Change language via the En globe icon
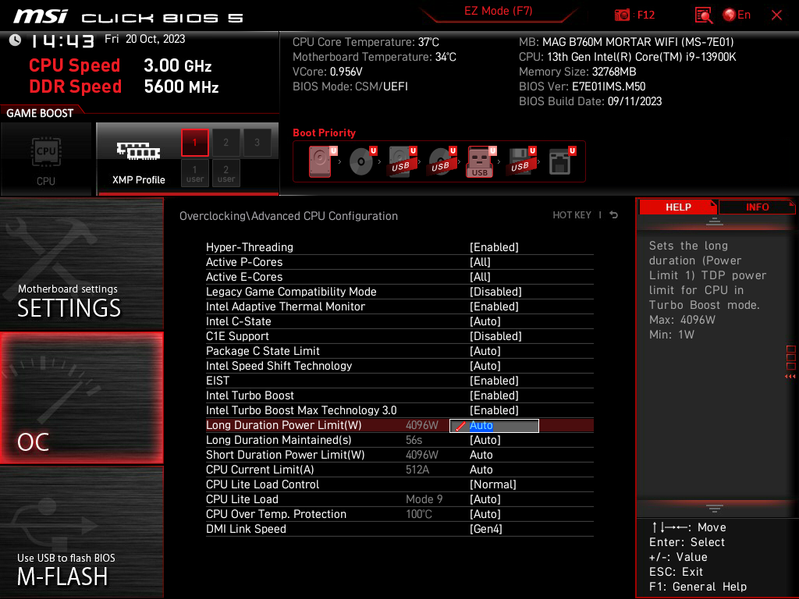The width and height of the screenshot is (799, 599). [736, 15]
